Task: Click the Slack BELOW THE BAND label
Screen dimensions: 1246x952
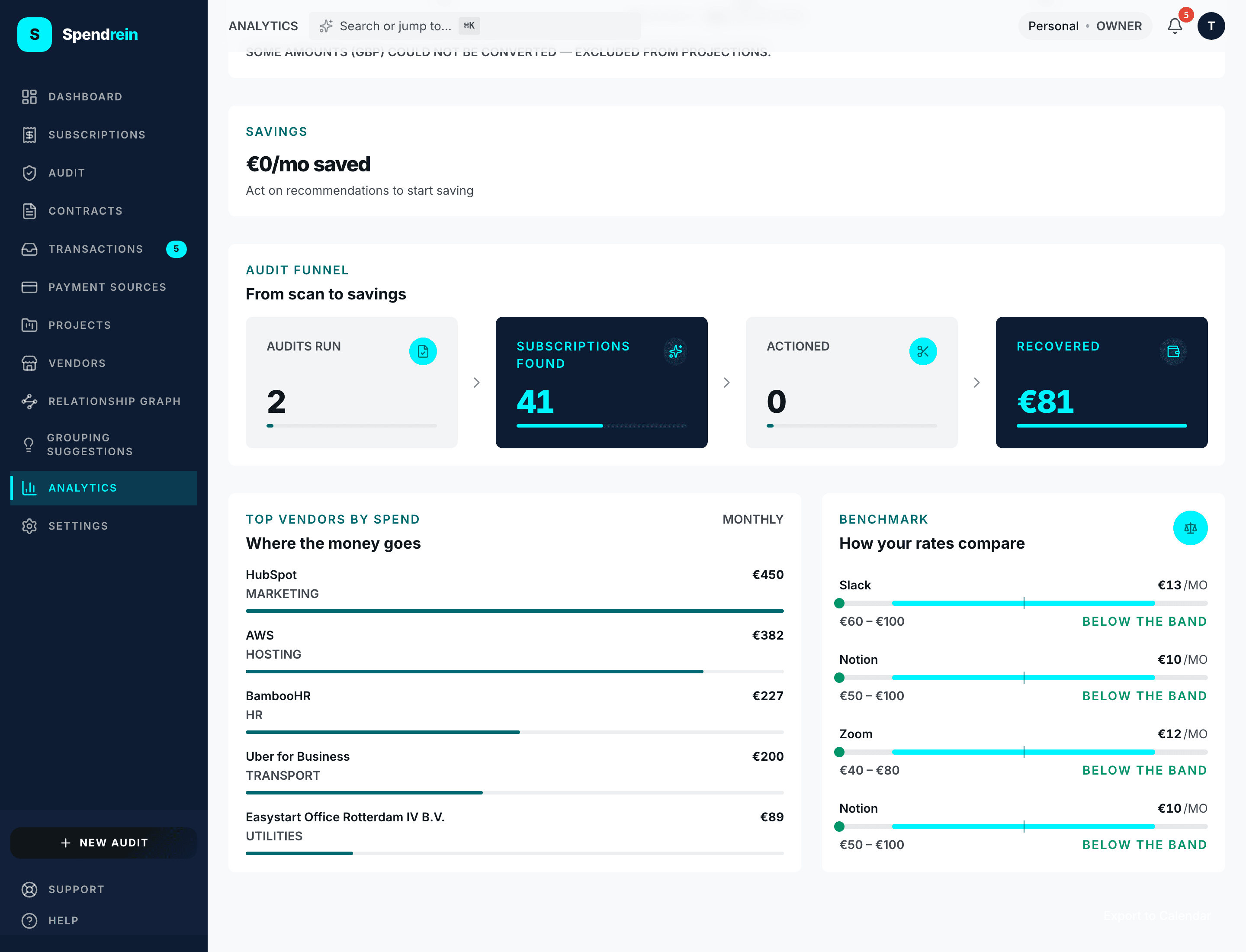Action: tap(1145, 622)
